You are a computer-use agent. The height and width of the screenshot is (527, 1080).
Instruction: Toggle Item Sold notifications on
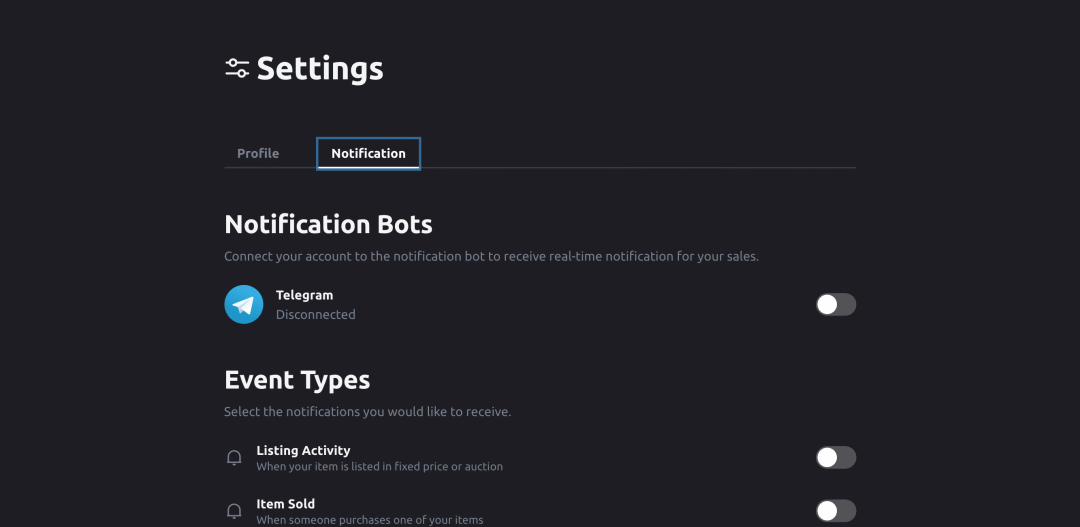tap(835, 511)
